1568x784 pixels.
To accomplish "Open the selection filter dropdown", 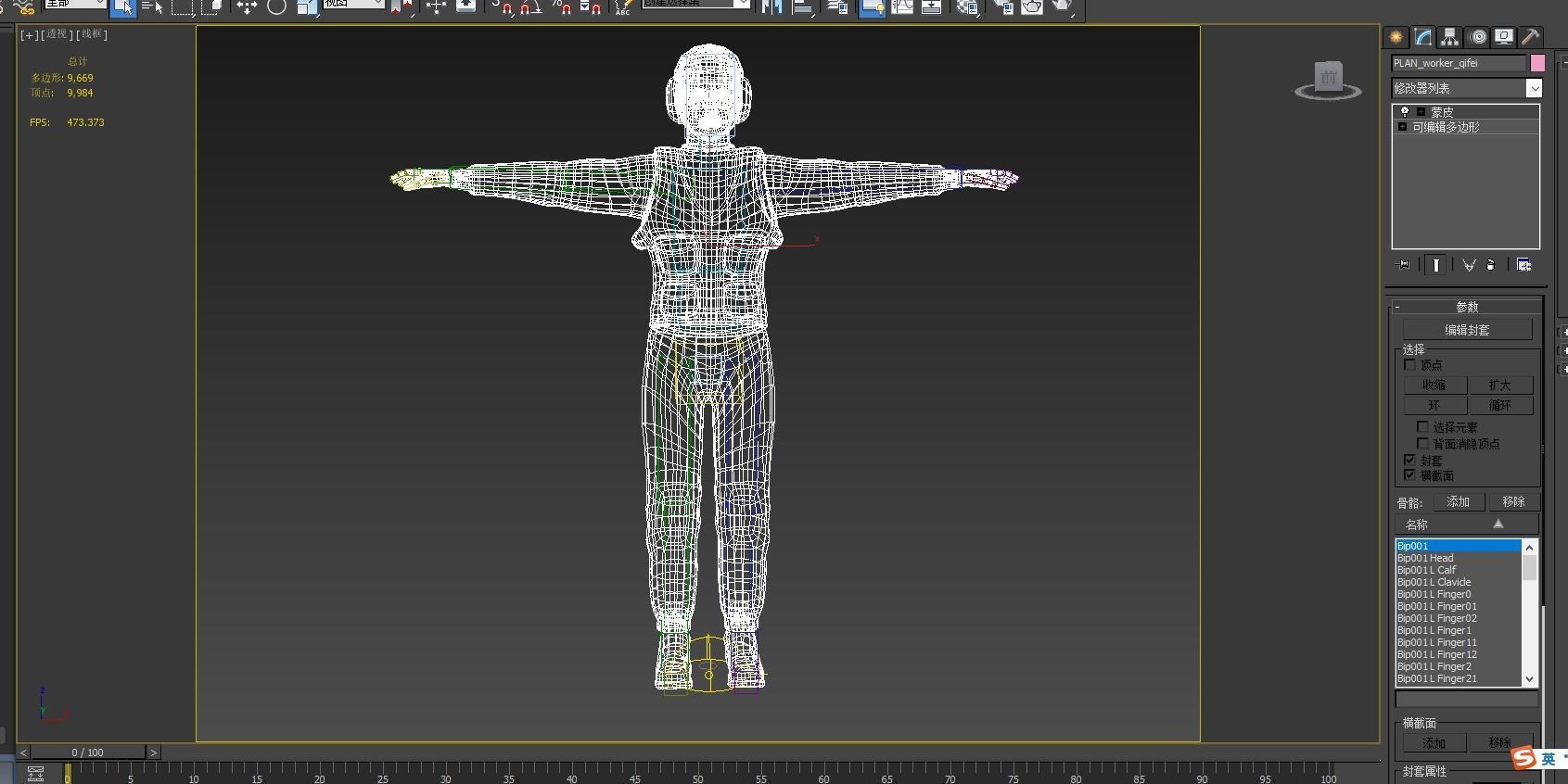I will 75,4.
